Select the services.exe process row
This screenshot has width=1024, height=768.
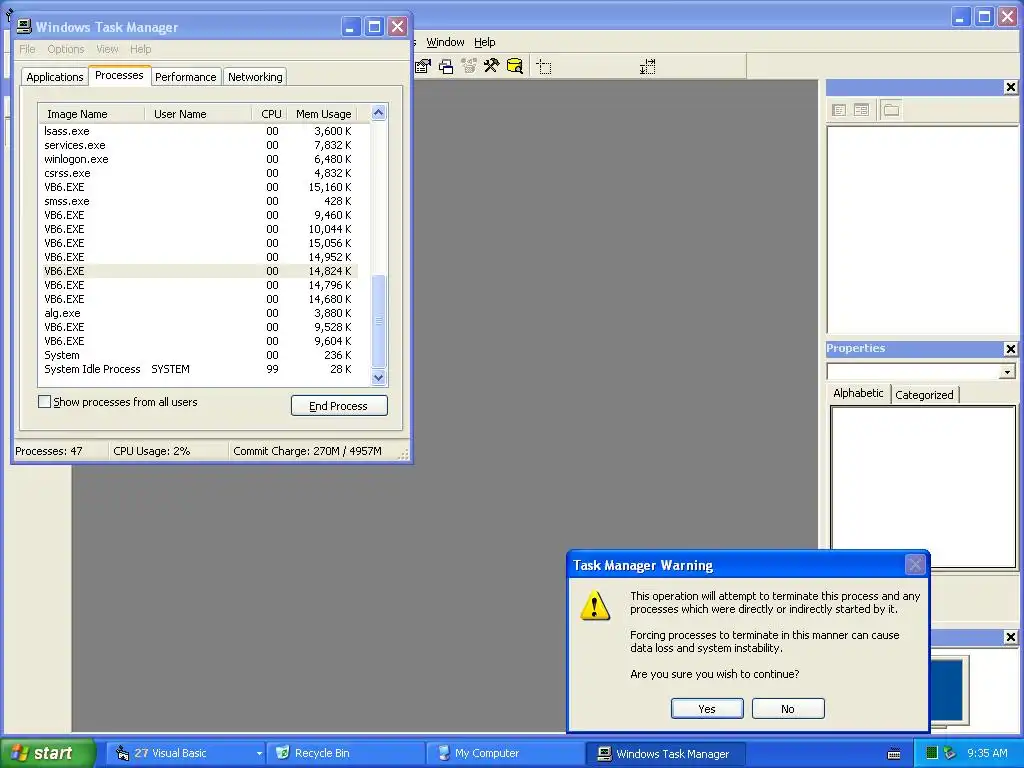pyautogui.click(x=199, y=145)
